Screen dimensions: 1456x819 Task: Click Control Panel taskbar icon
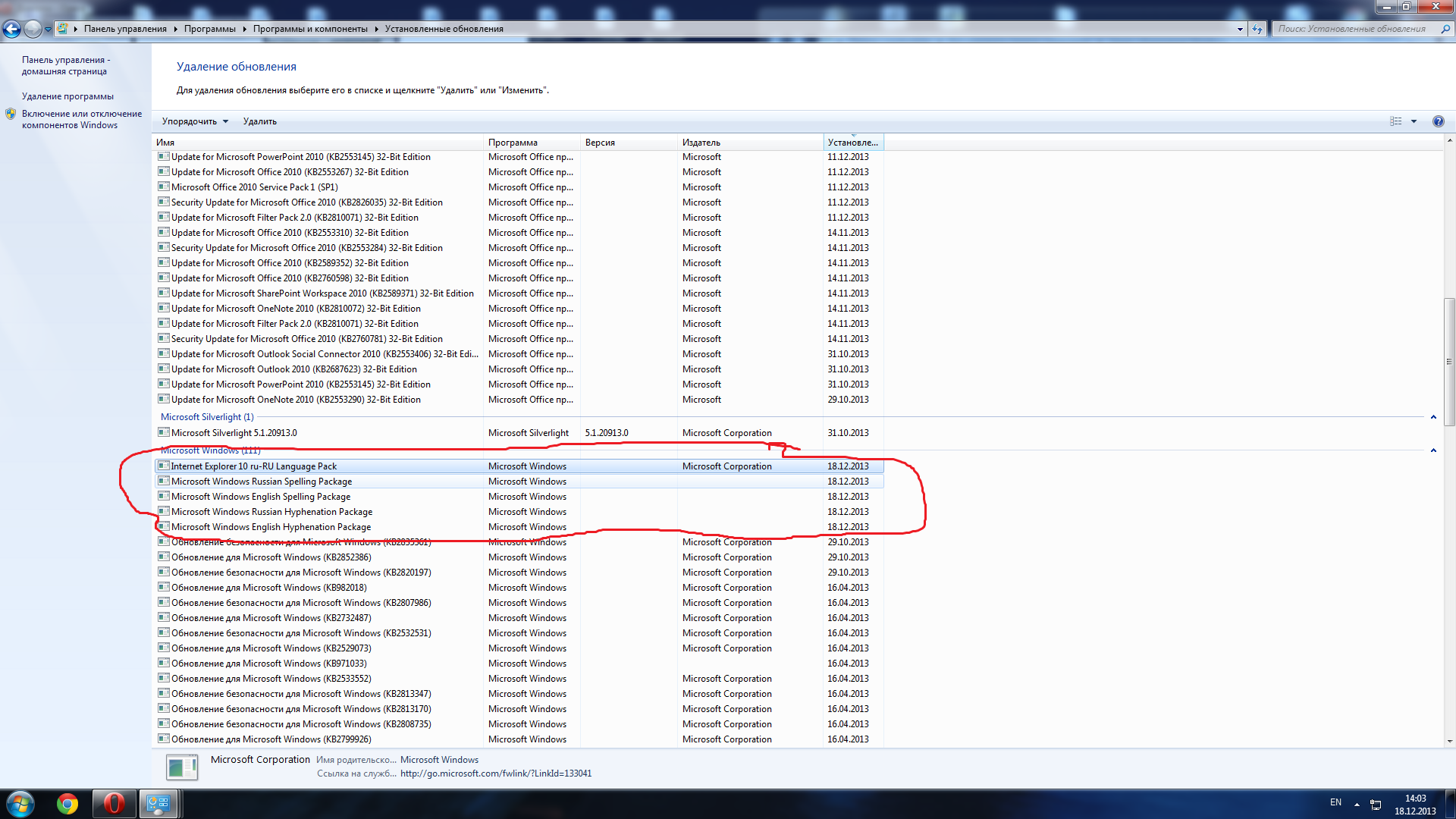coord(158,804)
